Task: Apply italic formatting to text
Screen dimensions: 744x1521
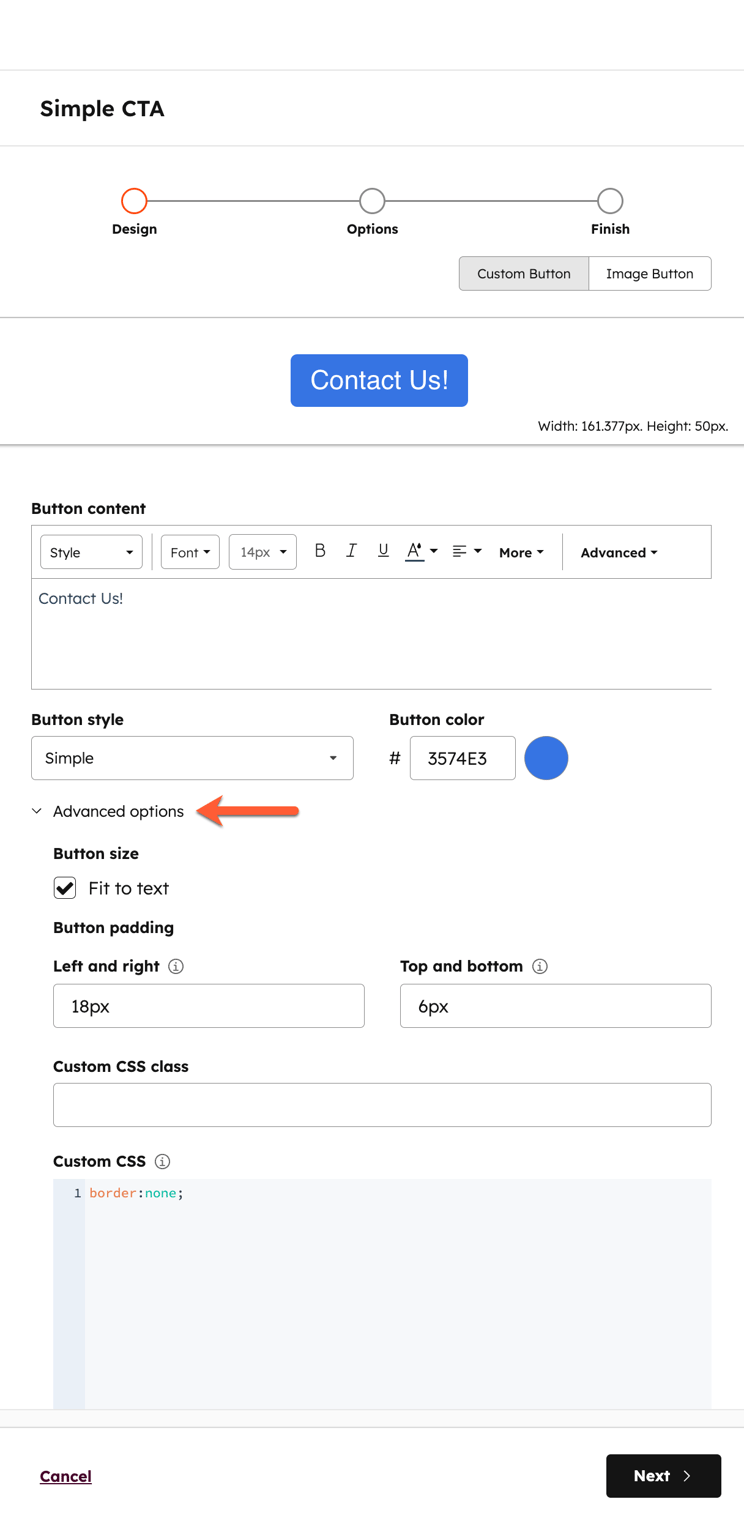Action: (351, 551)
